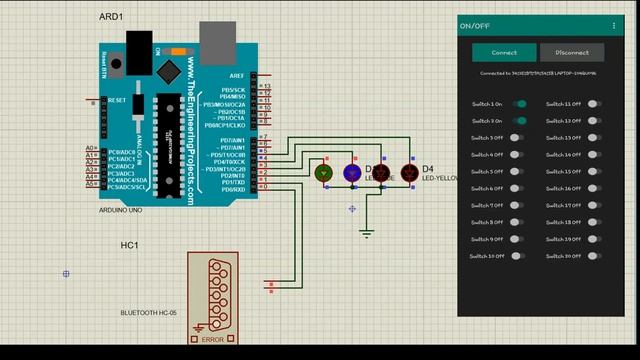Click the Arduino USB port block

tap(218, 43)
